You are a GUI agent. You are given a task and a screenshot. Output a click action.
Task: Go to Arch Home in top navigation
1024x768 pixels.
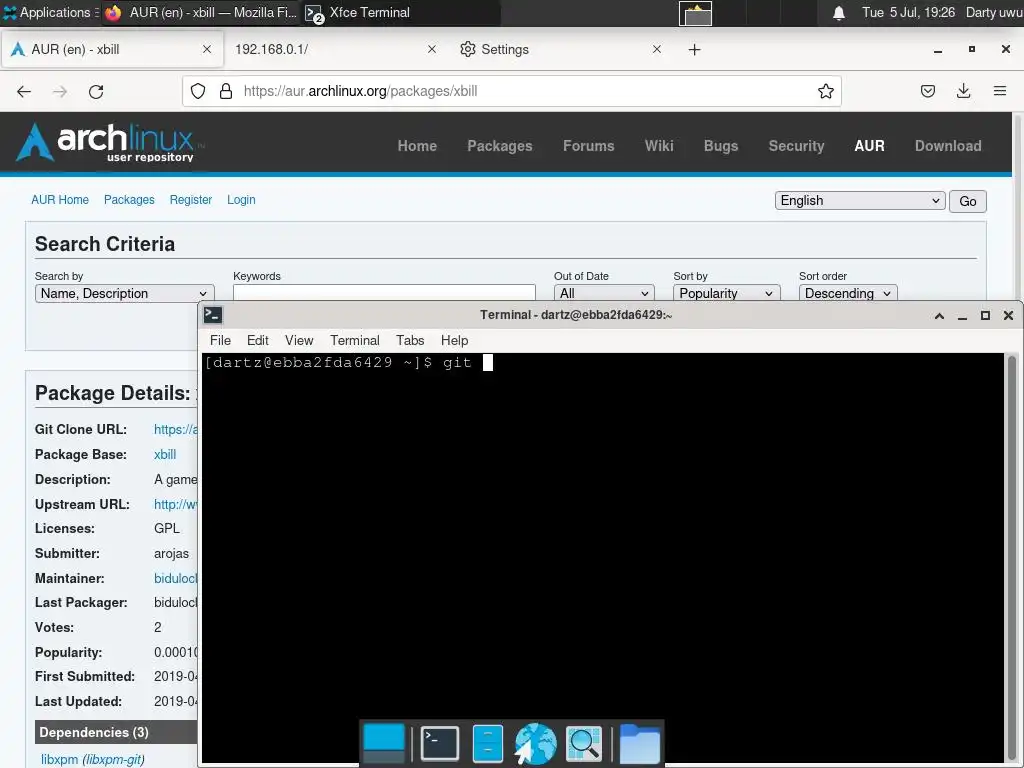tap(417, 146)
